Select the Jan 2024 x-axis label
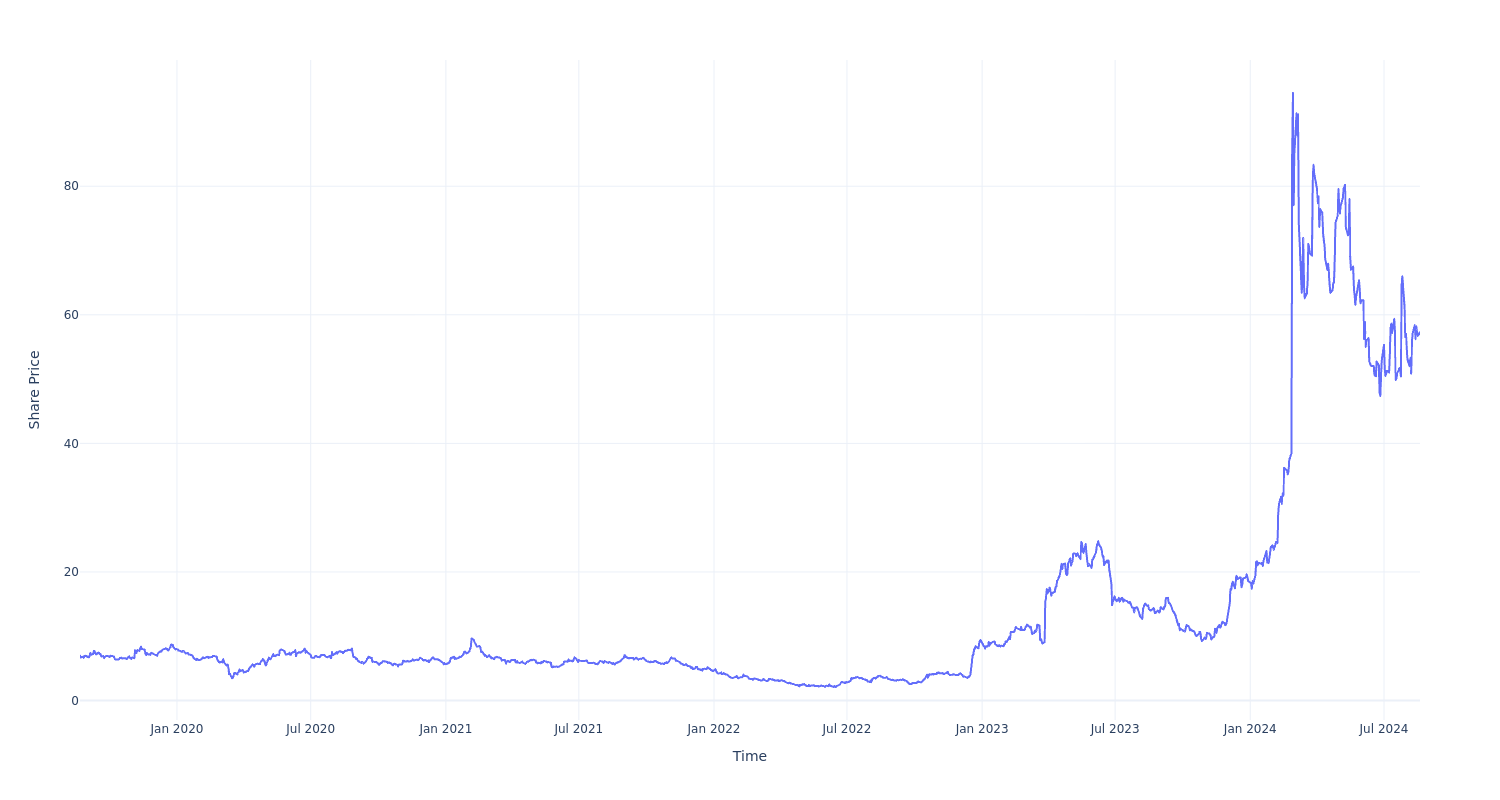This screenshot has width=1500, height=800. point(1249,729)
